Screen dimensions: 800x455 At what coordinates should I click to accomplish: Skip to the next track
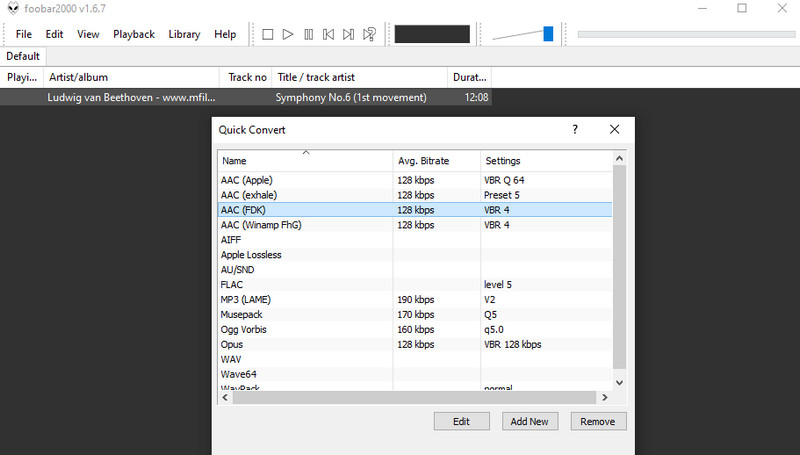click(x=348, y=34)
